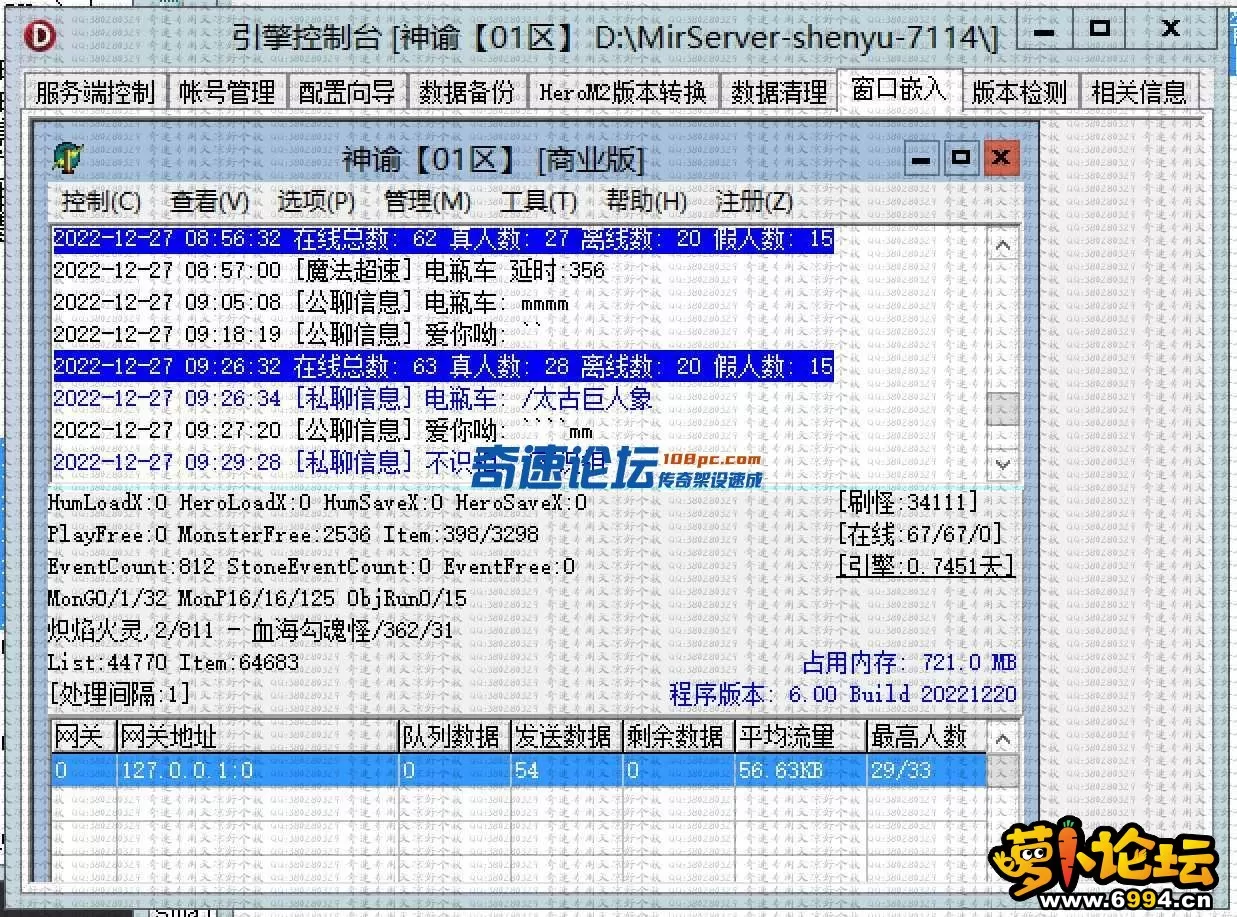Click the log scrollbar down arrow

coord(1004,465)
